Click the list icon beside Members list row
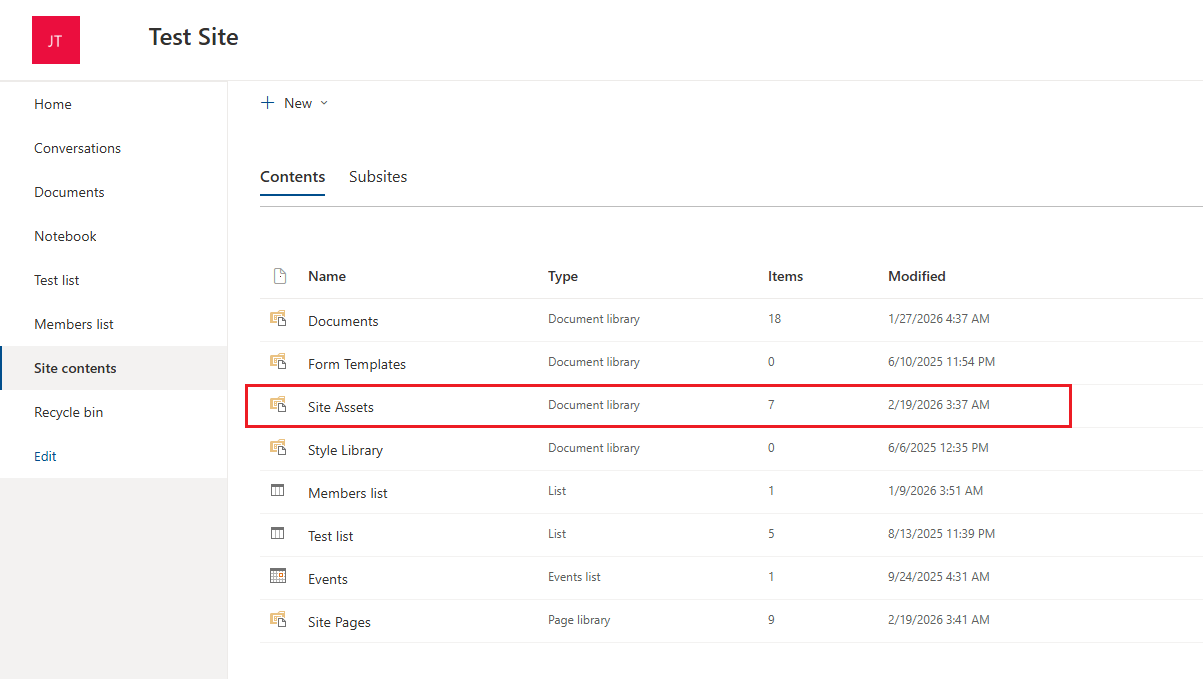 coord(278,491)
